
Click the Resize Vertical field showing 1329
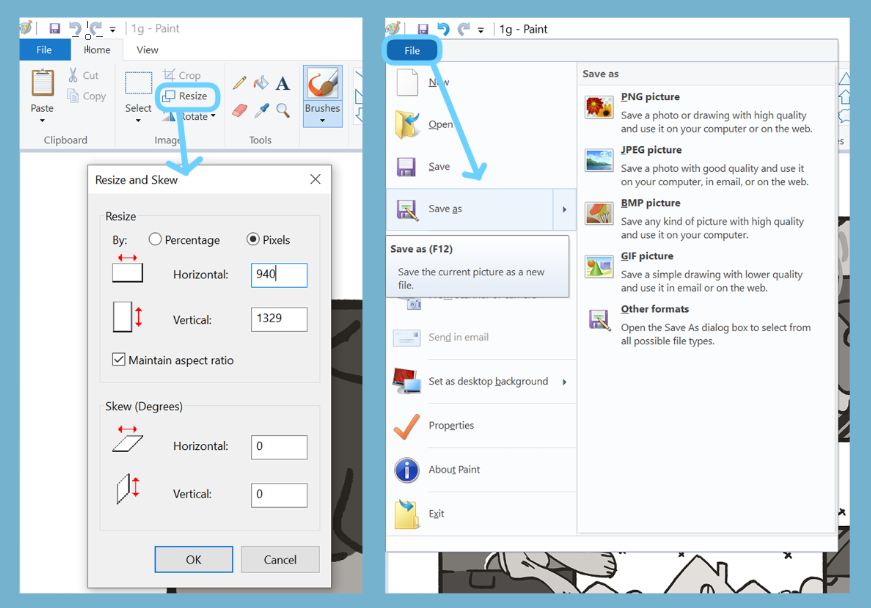click(278, 320)
